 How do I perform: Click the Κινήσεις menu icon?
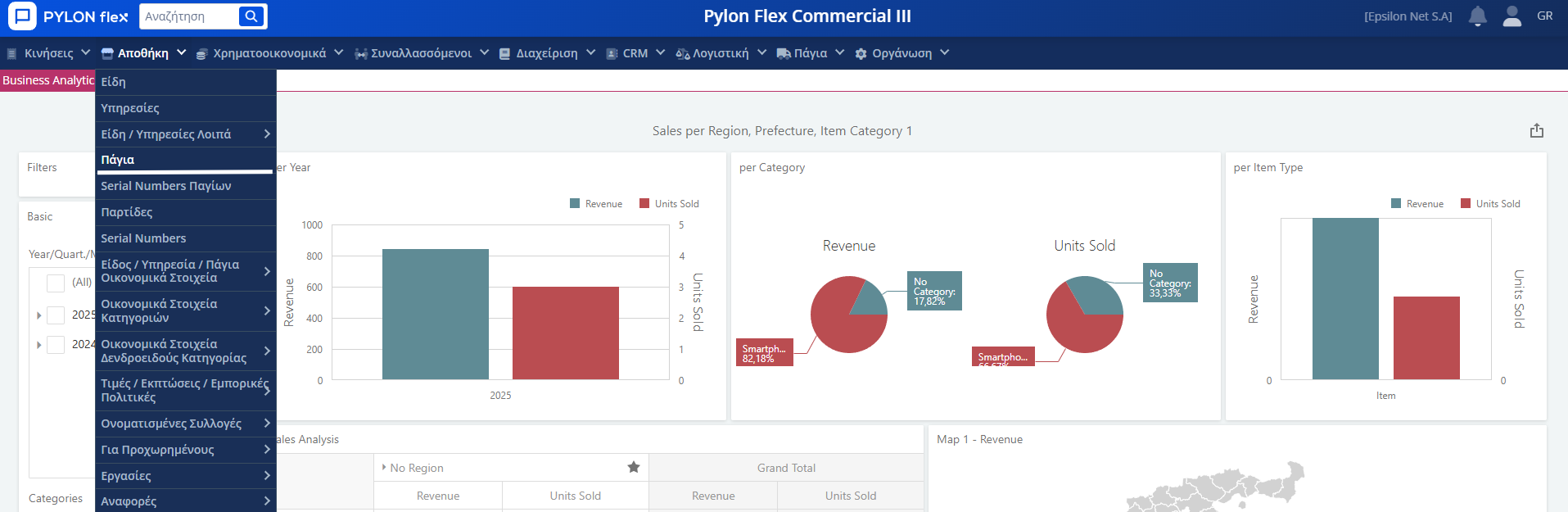(x=11, y=53)
